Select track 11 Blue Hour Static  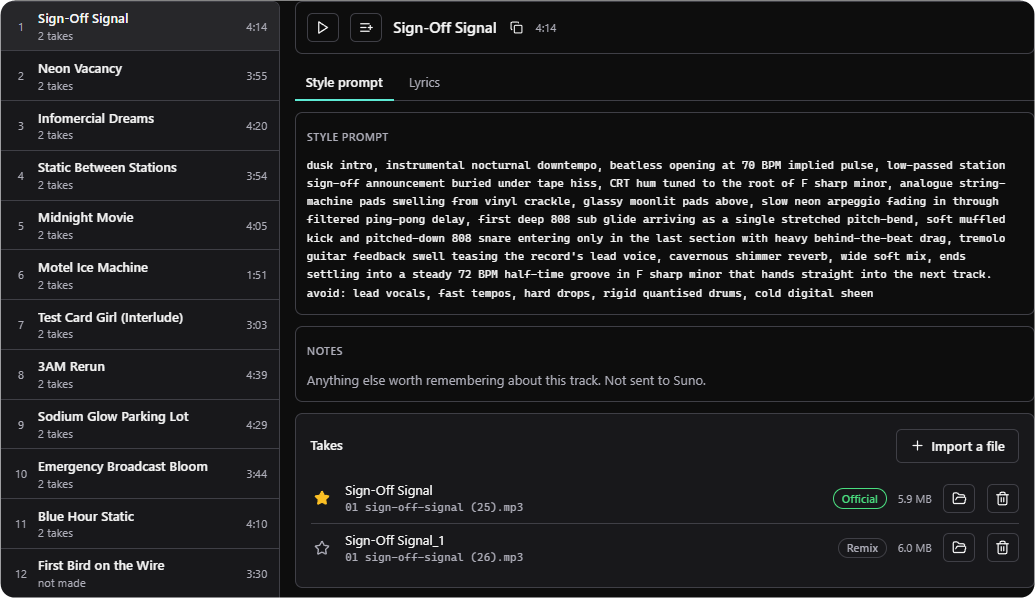[x=140, y=524]
